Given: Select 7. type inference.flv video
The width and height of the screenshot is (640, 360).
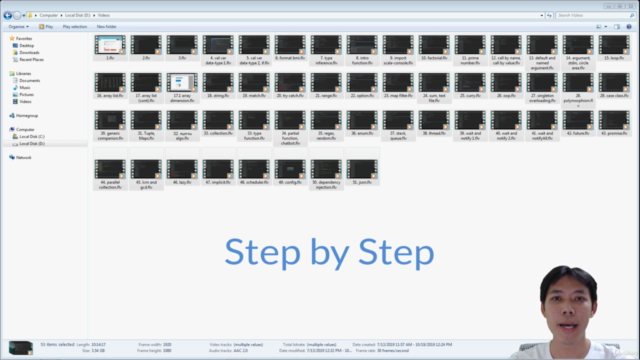Looking at the screenshot, I should point(326,50).
